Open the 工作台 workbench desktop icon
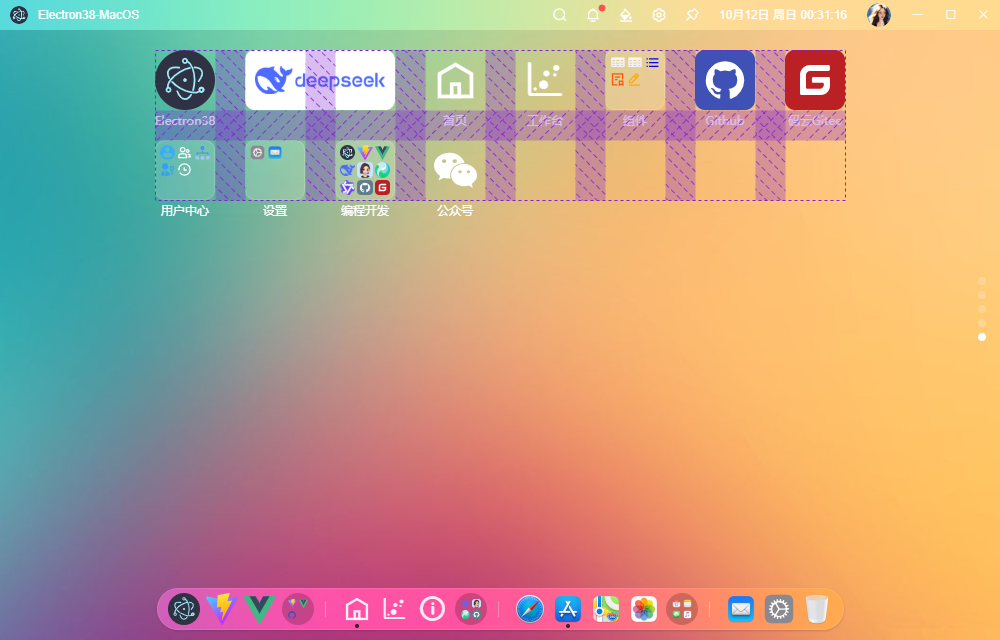Screen dimensions: 1000x640 click(545, 80)
